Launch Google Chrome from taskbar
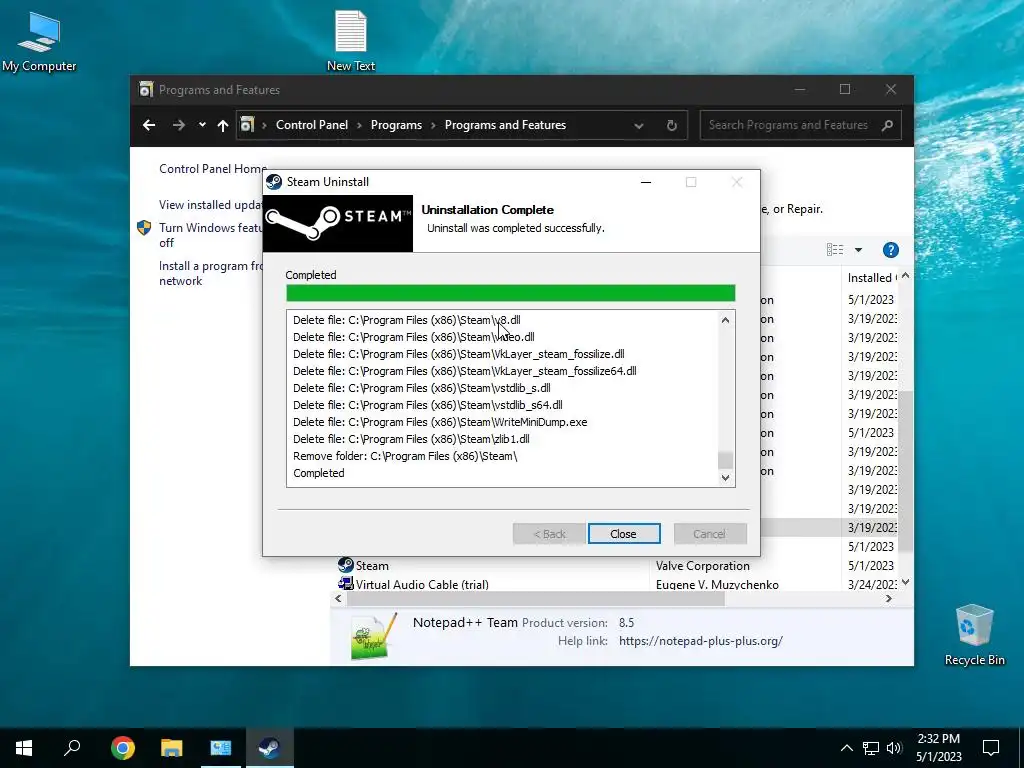 click(122, 748)
